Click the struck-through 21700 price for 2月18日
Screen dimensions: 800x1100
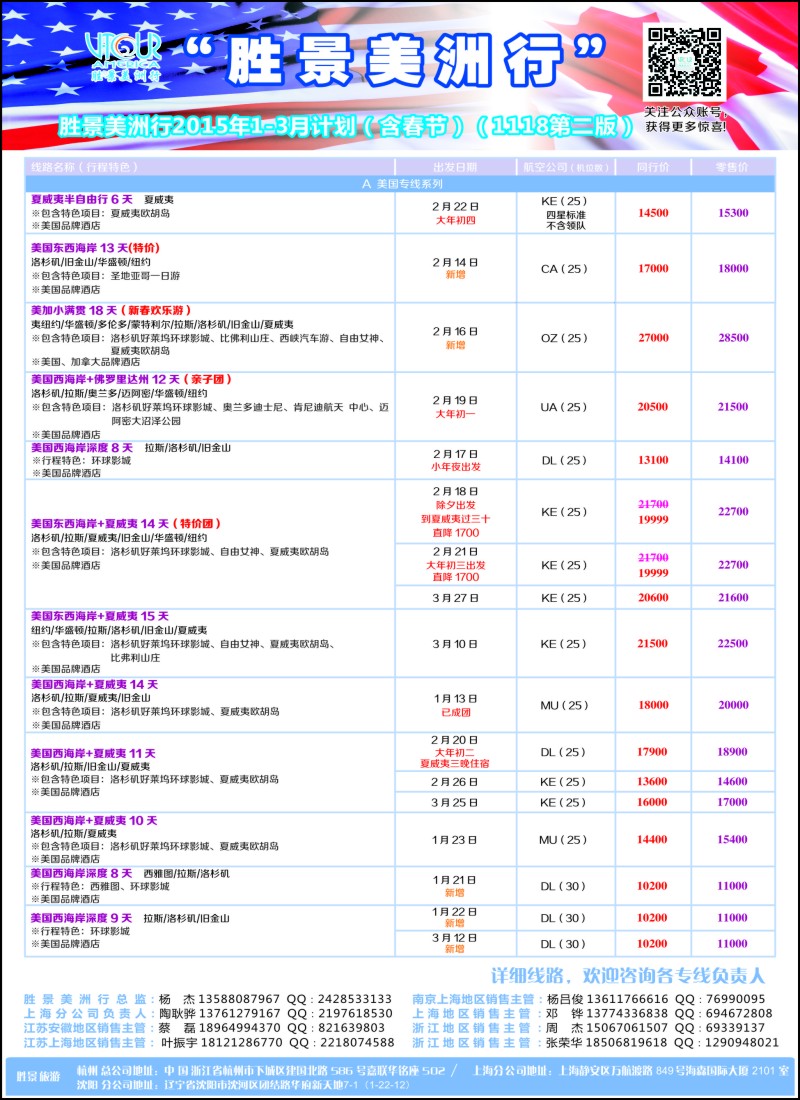click(x=653, y=504)
